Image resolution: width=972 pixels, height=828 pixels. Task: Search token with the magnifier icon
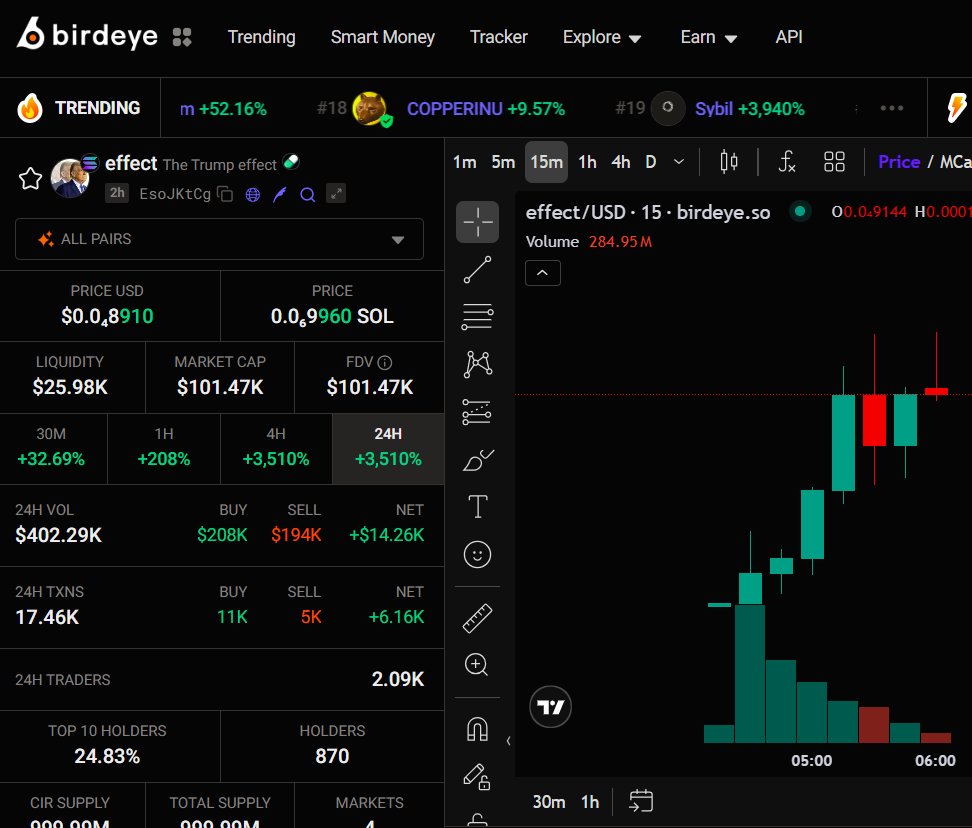pos(307,195)
